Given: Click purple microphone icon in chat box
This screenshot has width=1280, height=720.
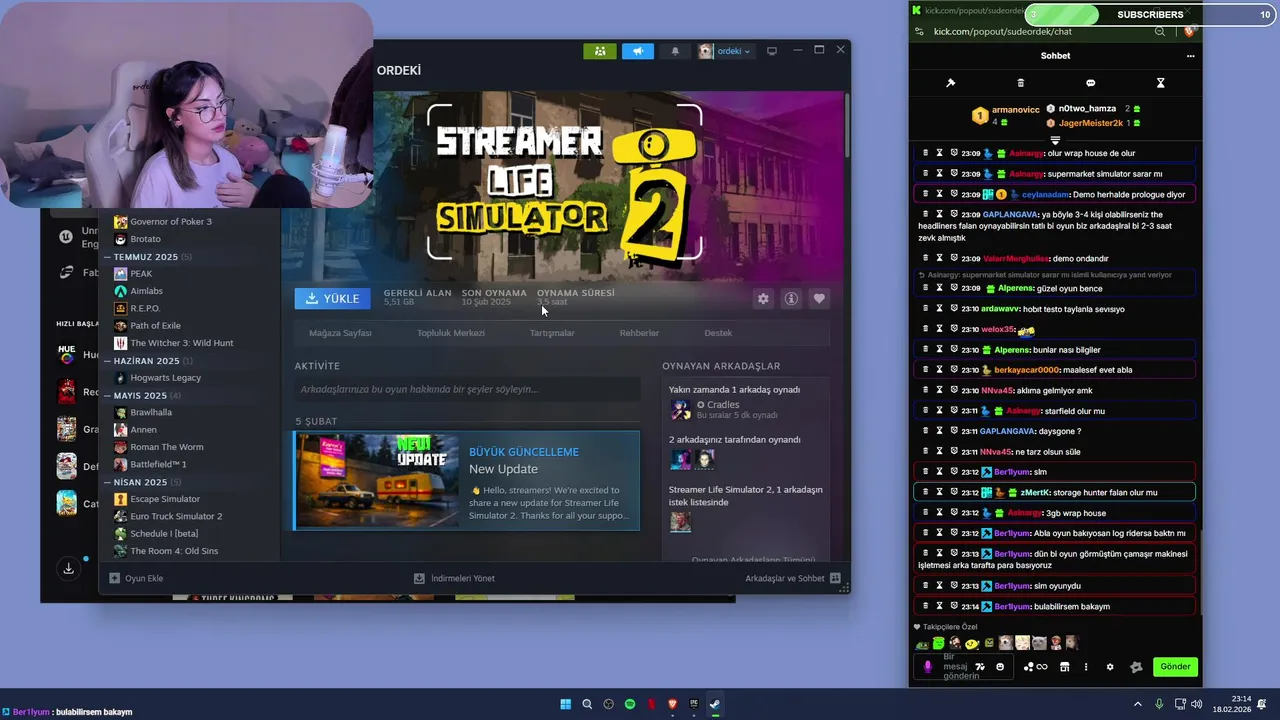Looking at the screenshot, I should pyautogui.click(x=927, y=667).
